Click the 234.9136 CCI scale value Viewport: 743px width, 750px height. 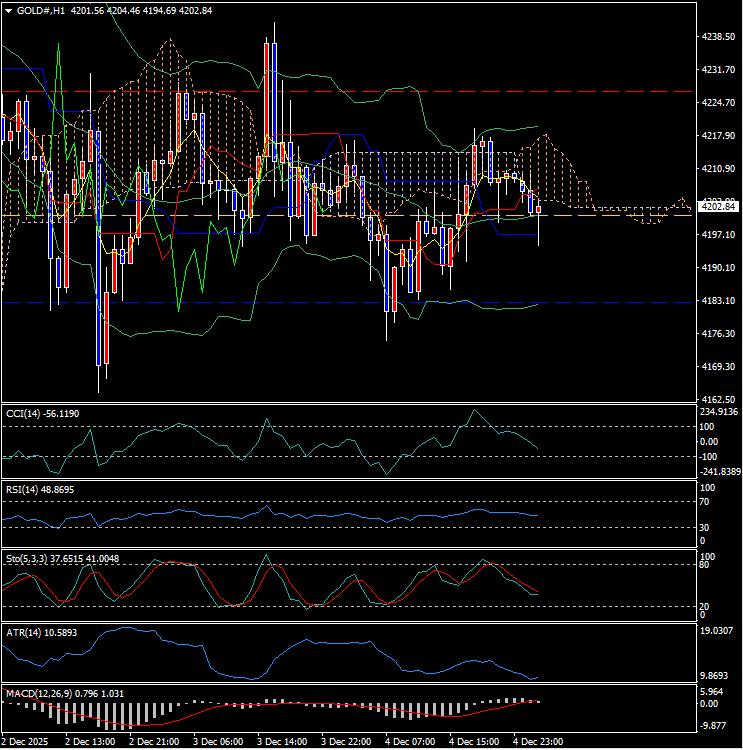click(720, 411)
